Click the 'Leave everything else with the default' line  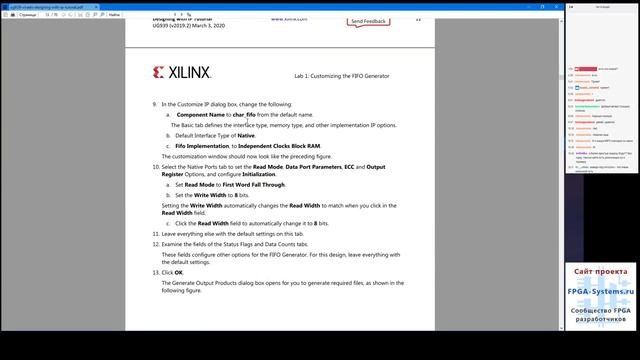(x=228, y=234)
